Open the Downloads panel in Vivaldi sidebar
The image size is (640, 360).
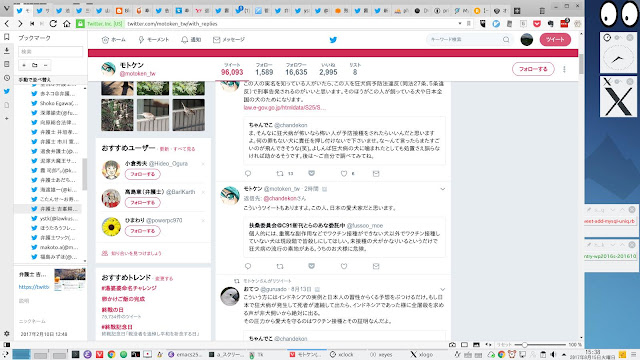click(7, 51)
